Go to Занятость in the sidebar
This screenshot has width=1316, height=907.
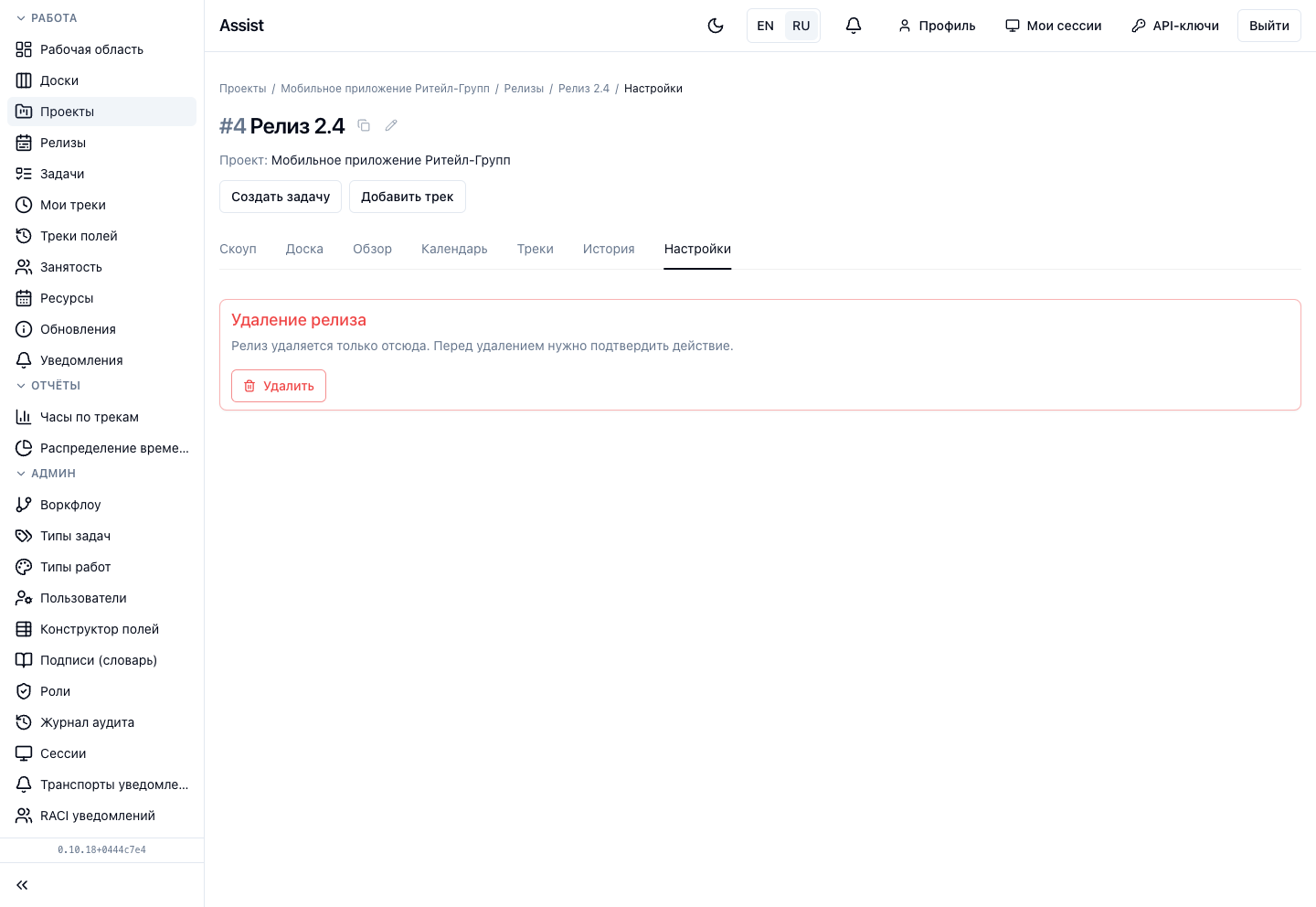pos(101,267)
